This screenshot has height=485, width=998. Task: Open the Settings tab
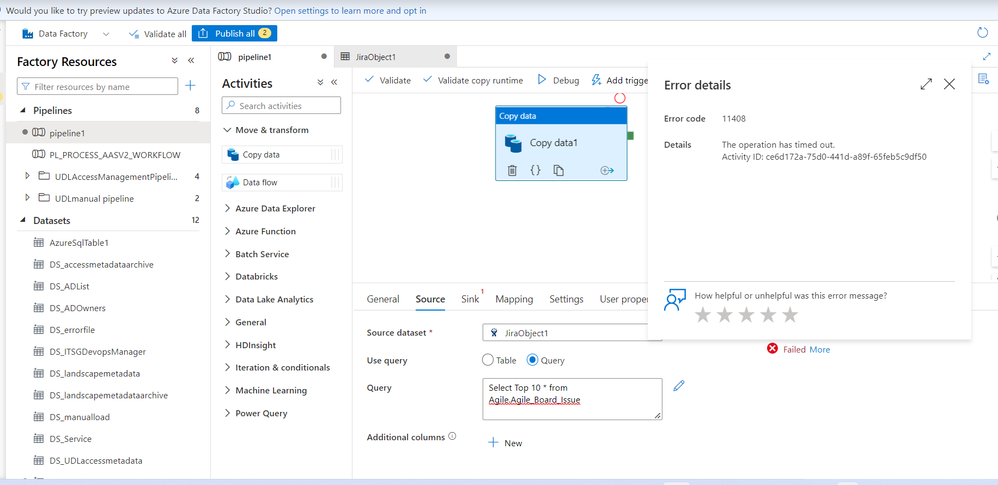(566, 299)
